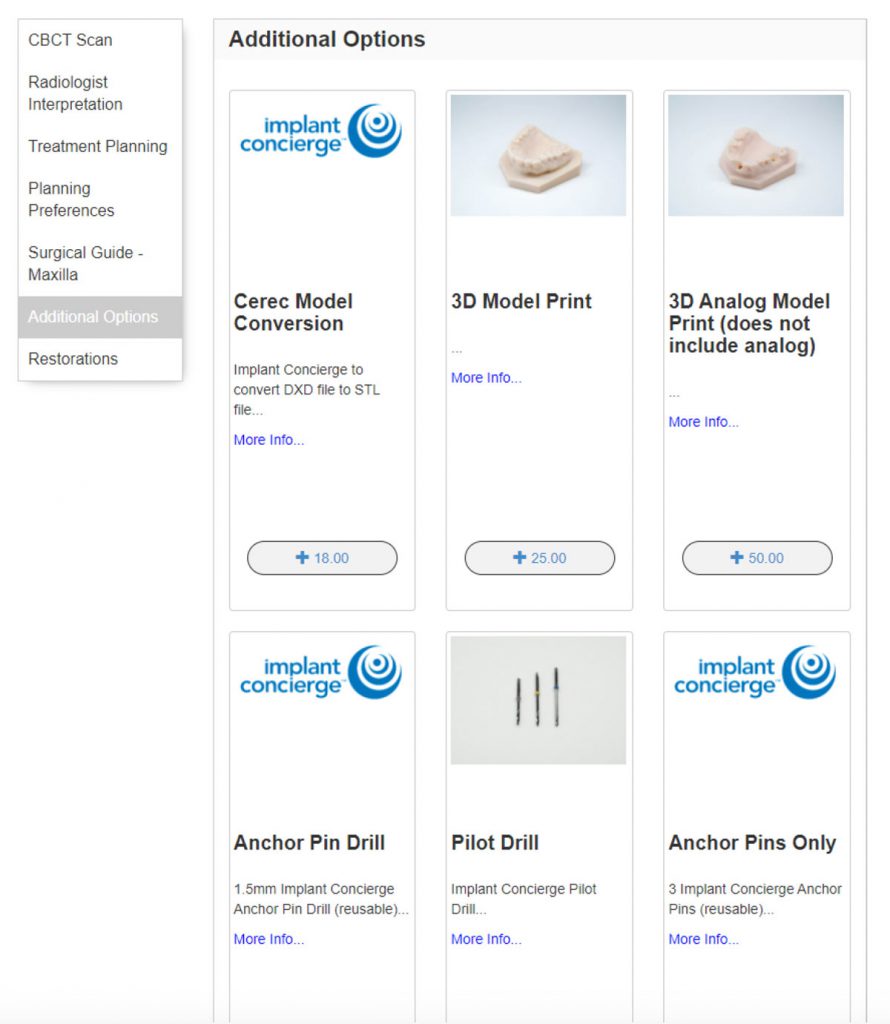Add 3D Model Print for 25.00
This screenshot has height=1024, width=890.
point(539,558)
